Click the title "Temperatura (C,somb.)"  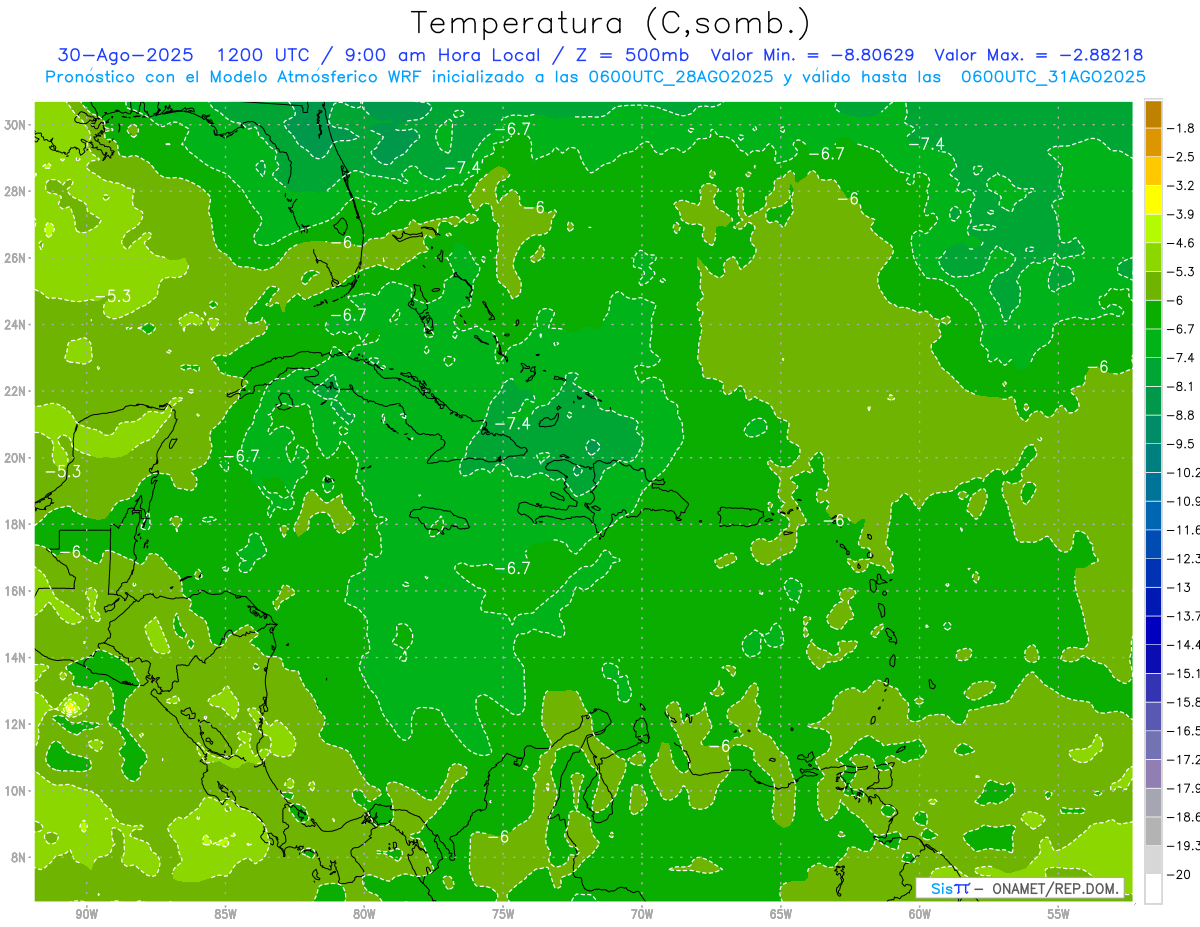(x=610, y=23)
